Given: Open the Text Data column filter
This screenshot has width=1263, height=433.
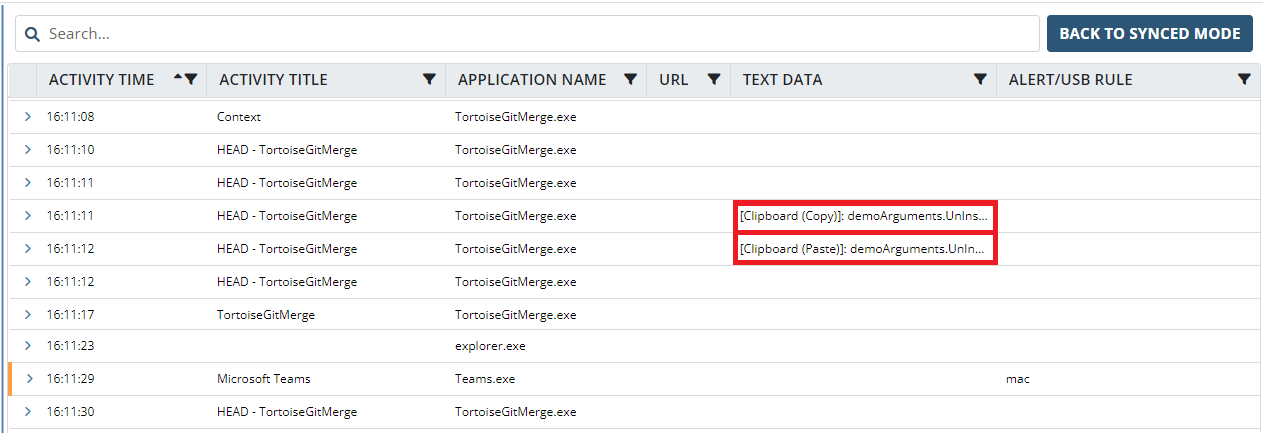Looking at the screenshot, I should click(980, 80).
